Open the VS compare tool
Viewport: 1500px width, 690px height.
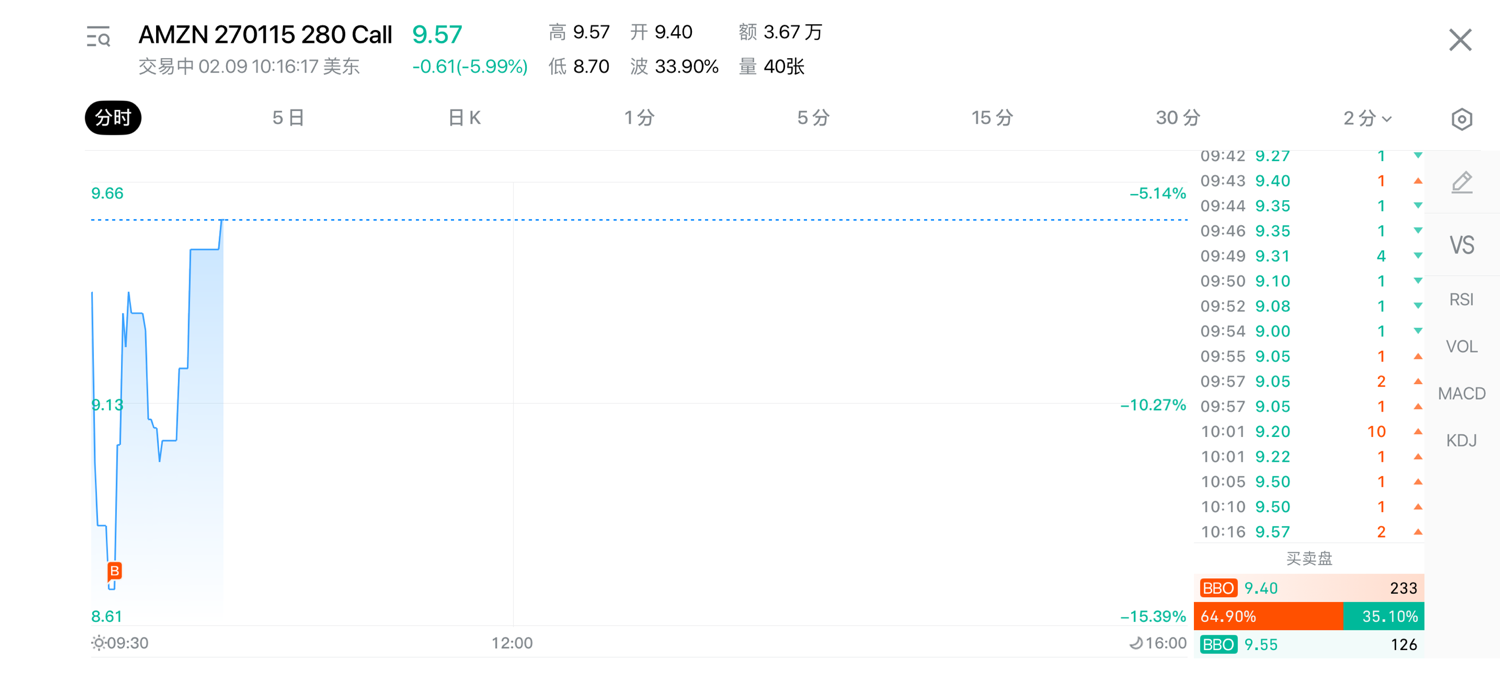pyautogui.click(x=1462, y=245)
